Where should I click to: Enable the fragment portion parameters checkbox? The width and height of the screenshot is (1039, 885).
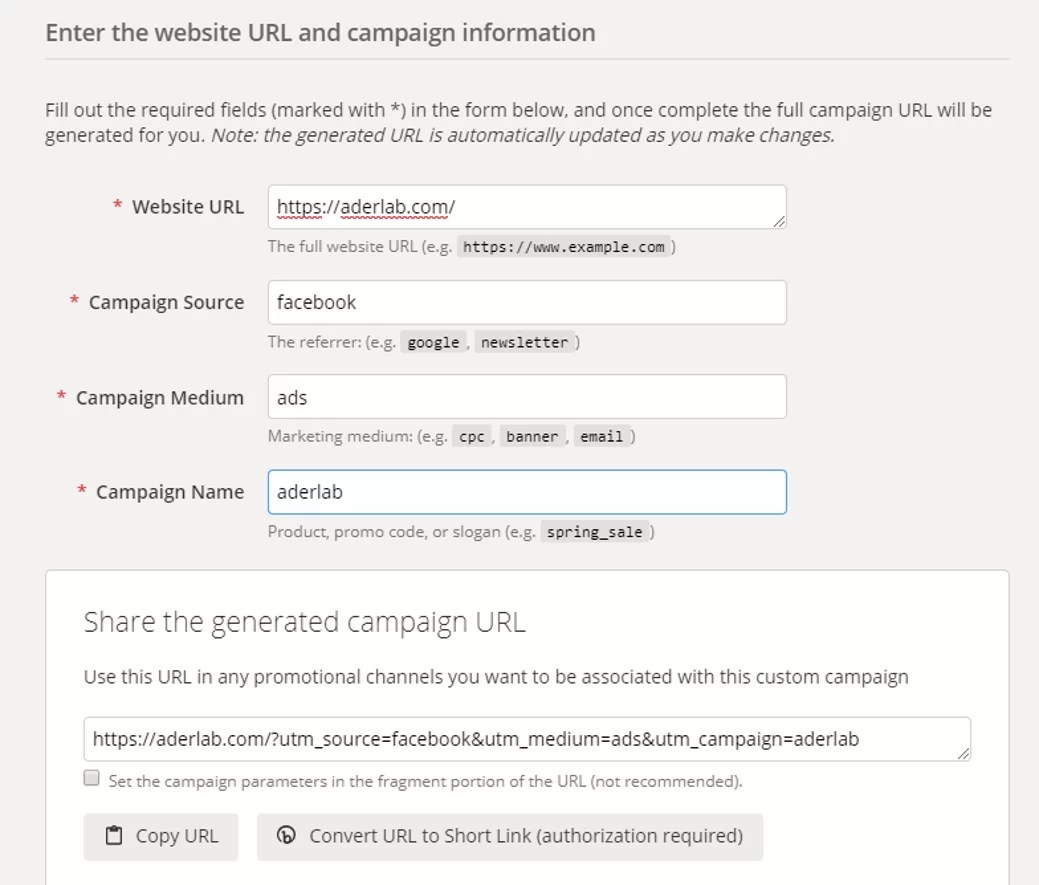92,779
